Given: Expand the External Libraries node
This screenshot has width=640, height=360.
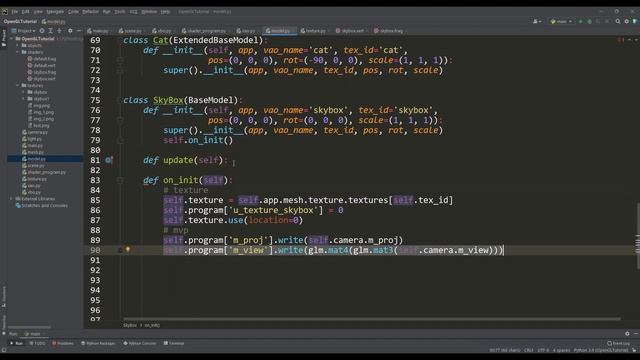Looking at the screenshot, I should tap(12, 199).
